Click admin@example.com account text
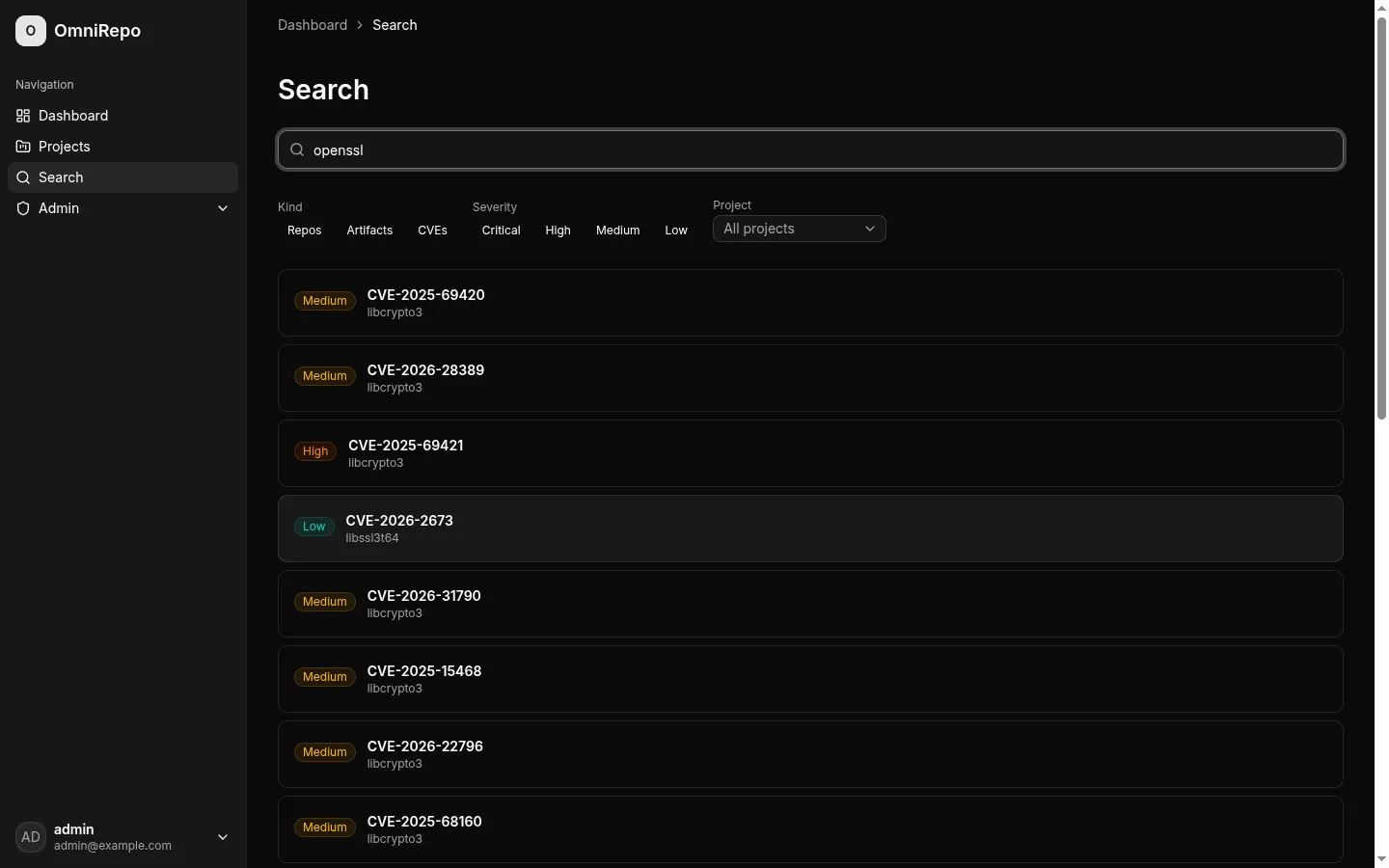Image resolution: width=1389 pixels, height=868 pixels. [x=113, y=846]
